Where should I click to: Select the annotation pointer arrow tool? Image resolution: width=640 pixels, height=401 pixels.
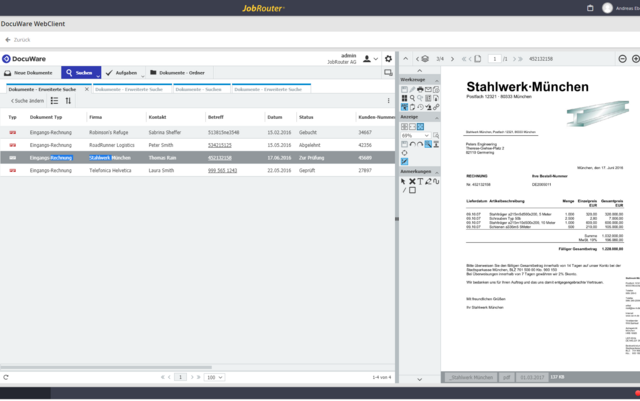(403, 181)
